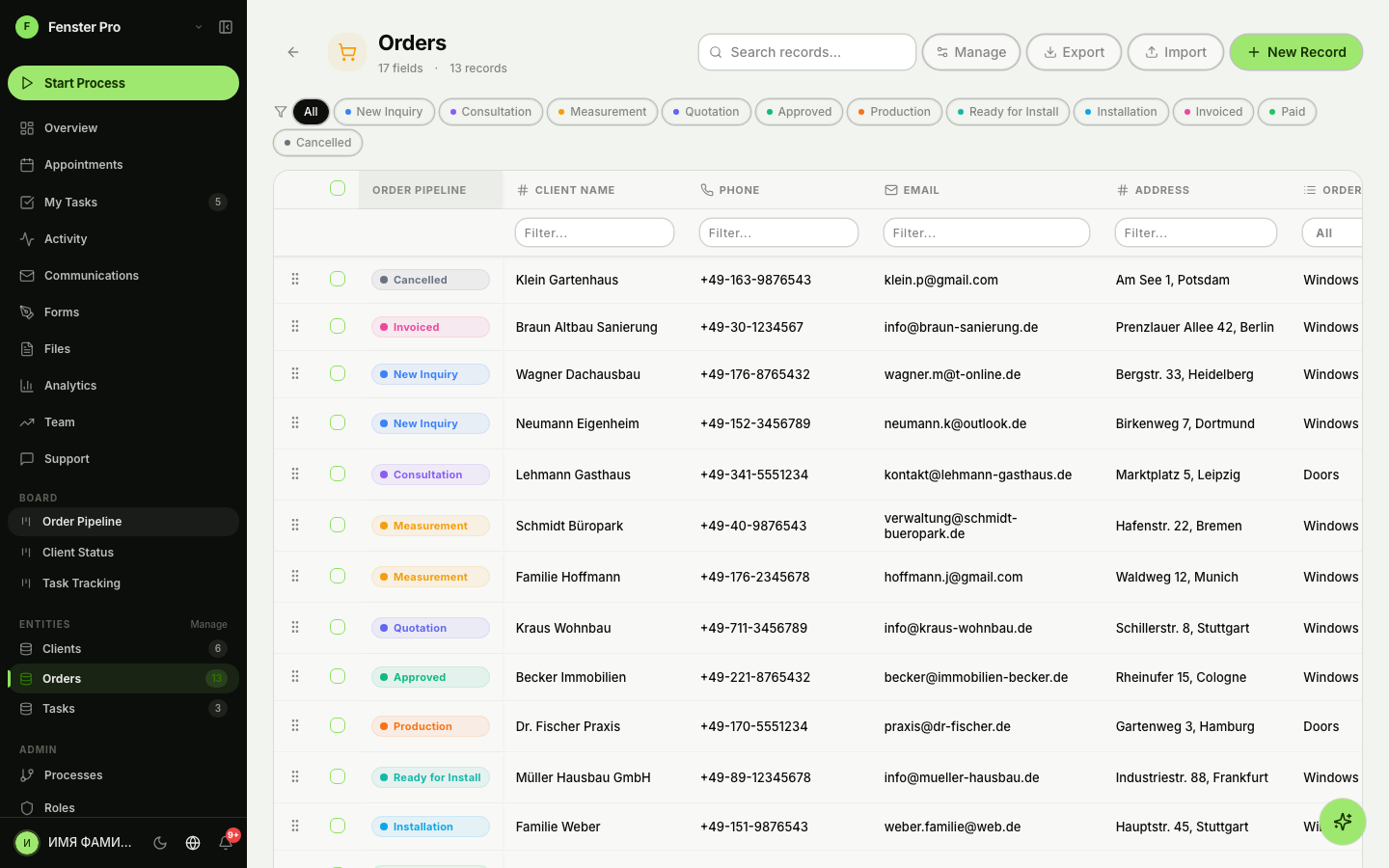The width and height of the screenshot is (1389, 868).
Task: Check the Klein Gartenhaus row checkbox
Action: pyautogui.click(x=338, y=279)
